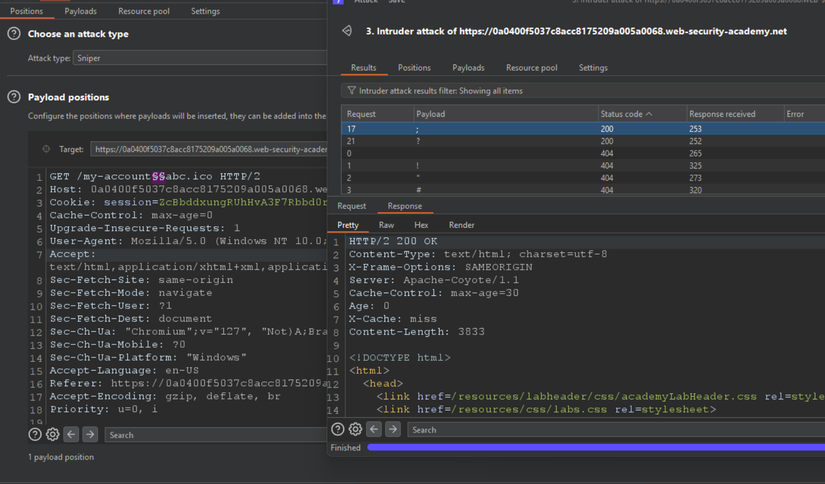Click the Cookie session value in request
This screenshot has height=484, width=825.
243,202
